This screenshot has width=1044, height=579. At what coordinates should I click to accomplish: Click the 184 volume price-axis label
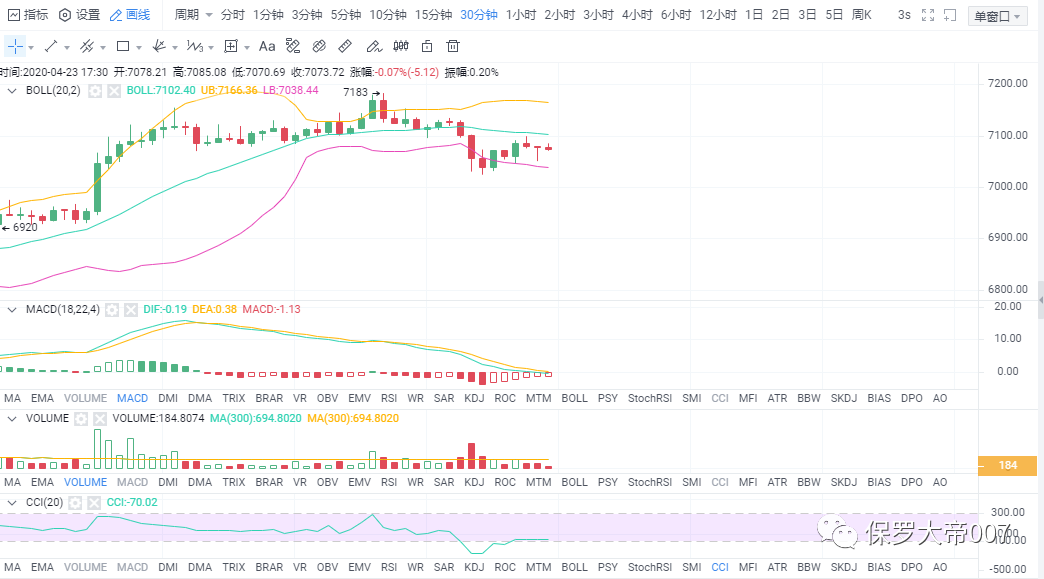point(1007,465)
